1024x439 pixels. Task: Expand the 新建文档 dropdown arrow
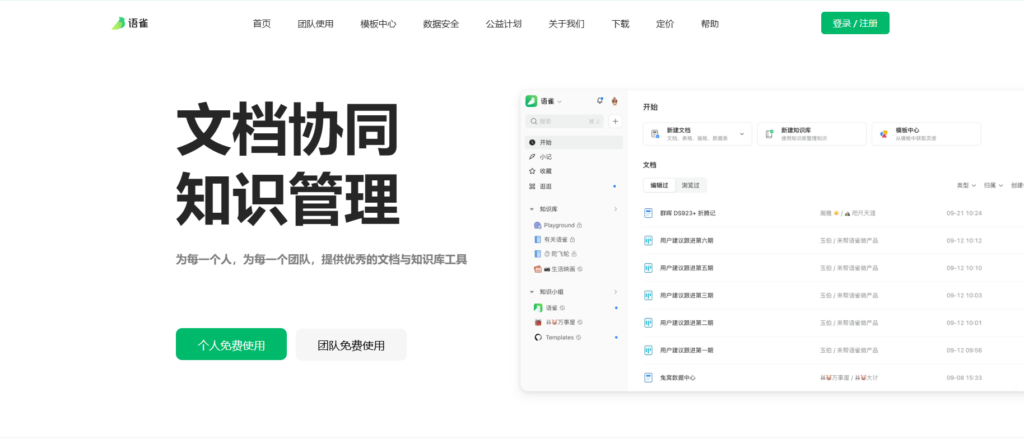[x=742, y=134]
